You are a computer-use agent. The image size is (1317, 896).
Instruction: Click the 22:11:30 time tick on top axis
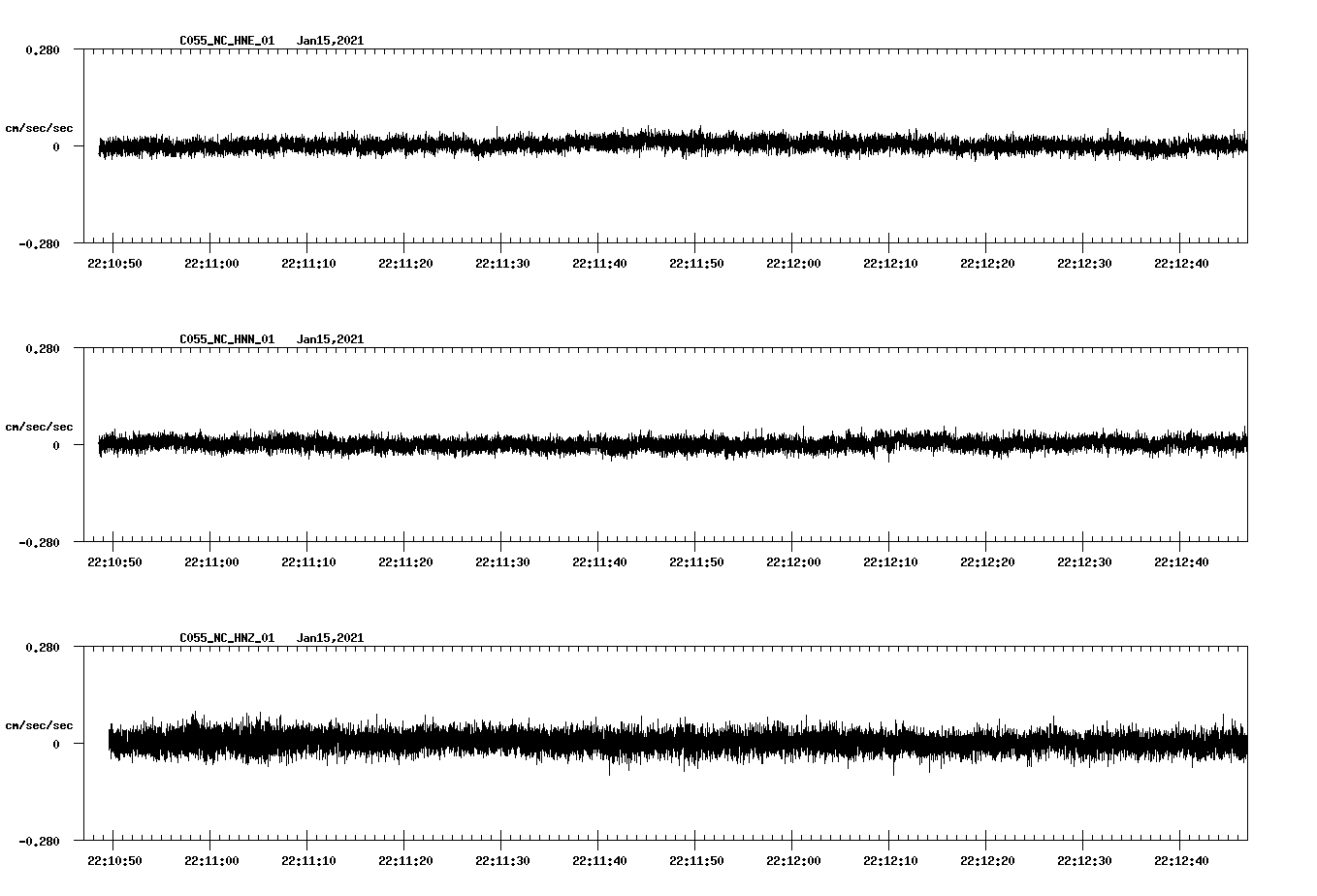click(x=501, y=261)
